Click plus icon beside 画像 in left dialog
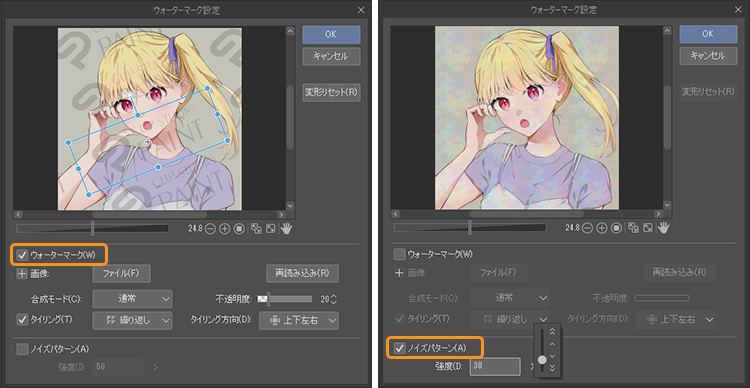 (x=22, y=274)
